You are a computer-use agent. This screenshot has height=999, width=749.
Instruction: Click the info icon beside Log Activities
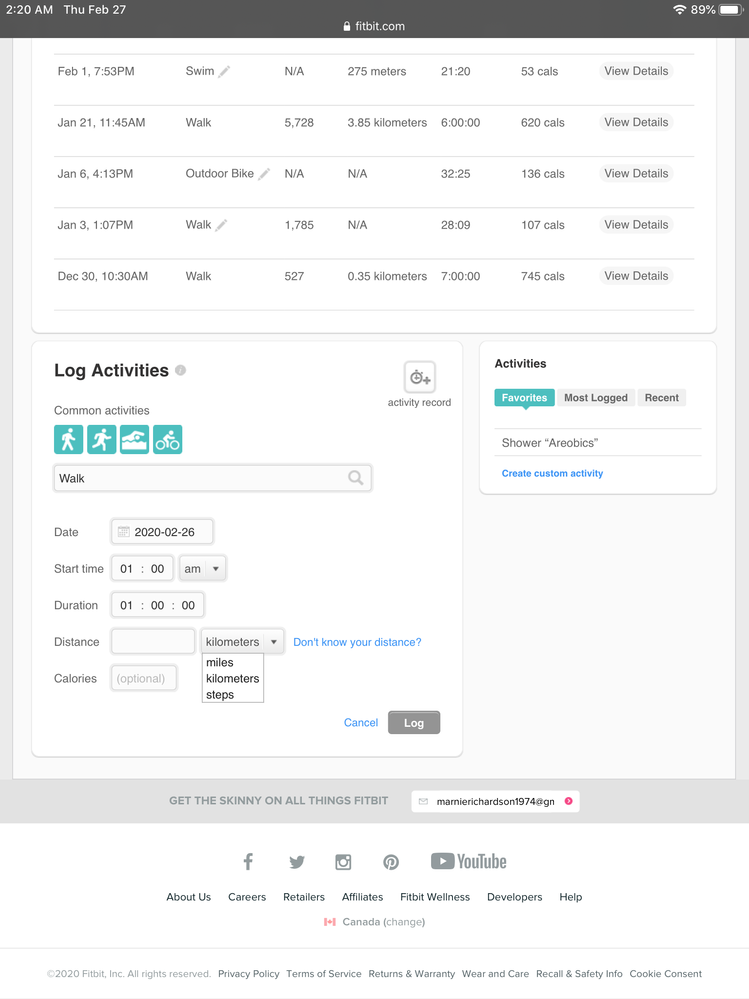click(x=180, y=370)
